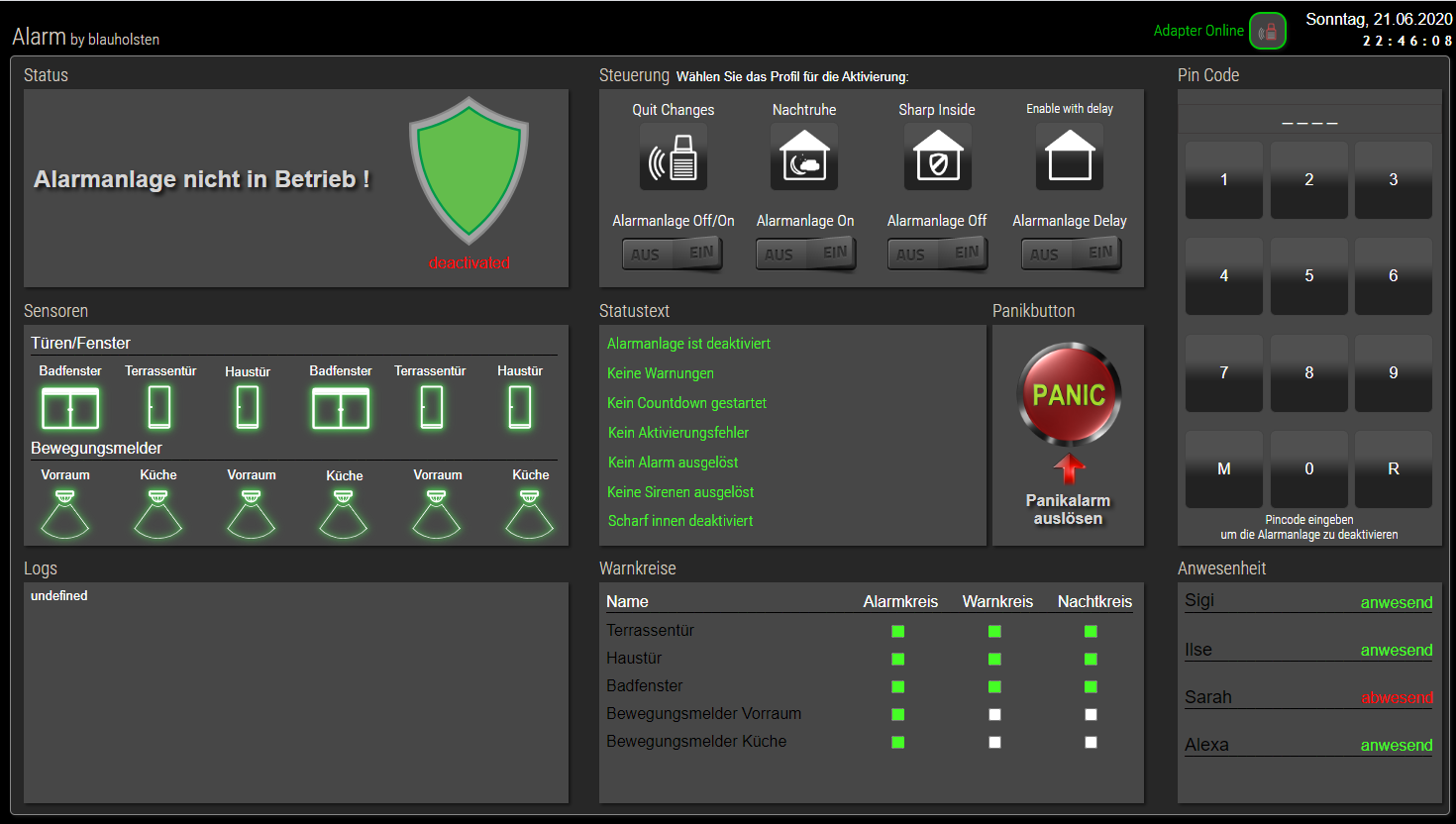Click the leftmost Terrassentür door sensor icon
Screen dimensions: 1456x824
coord(159,407)
